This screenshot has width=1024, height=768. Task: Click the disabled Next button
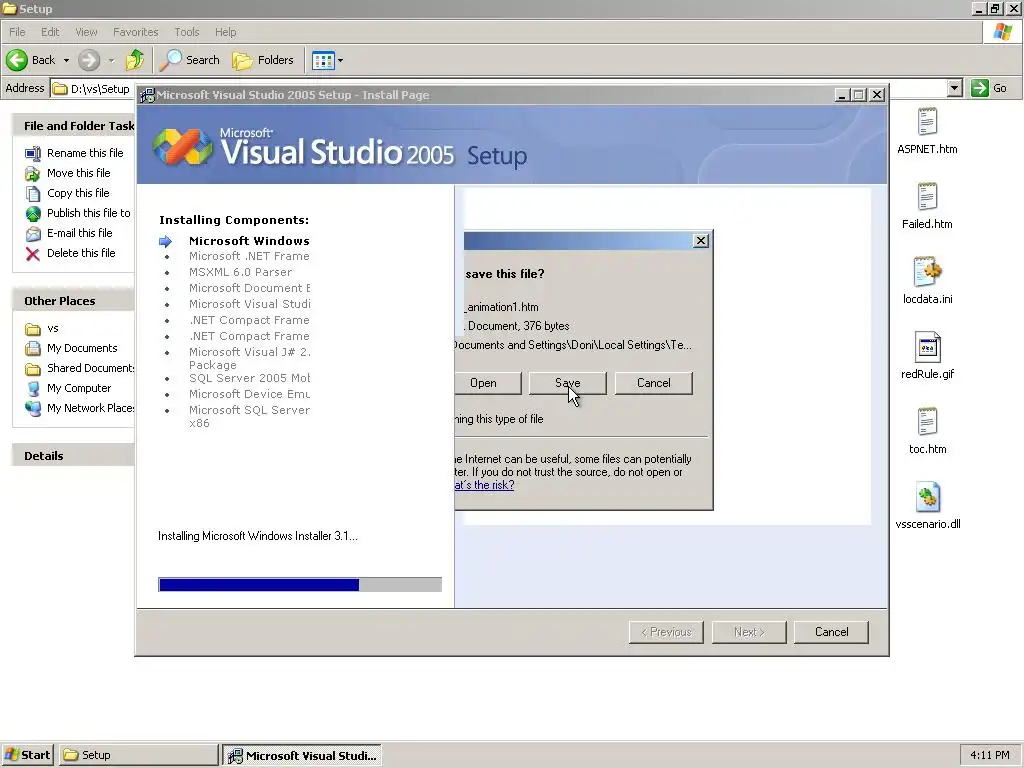coord(749,632)
